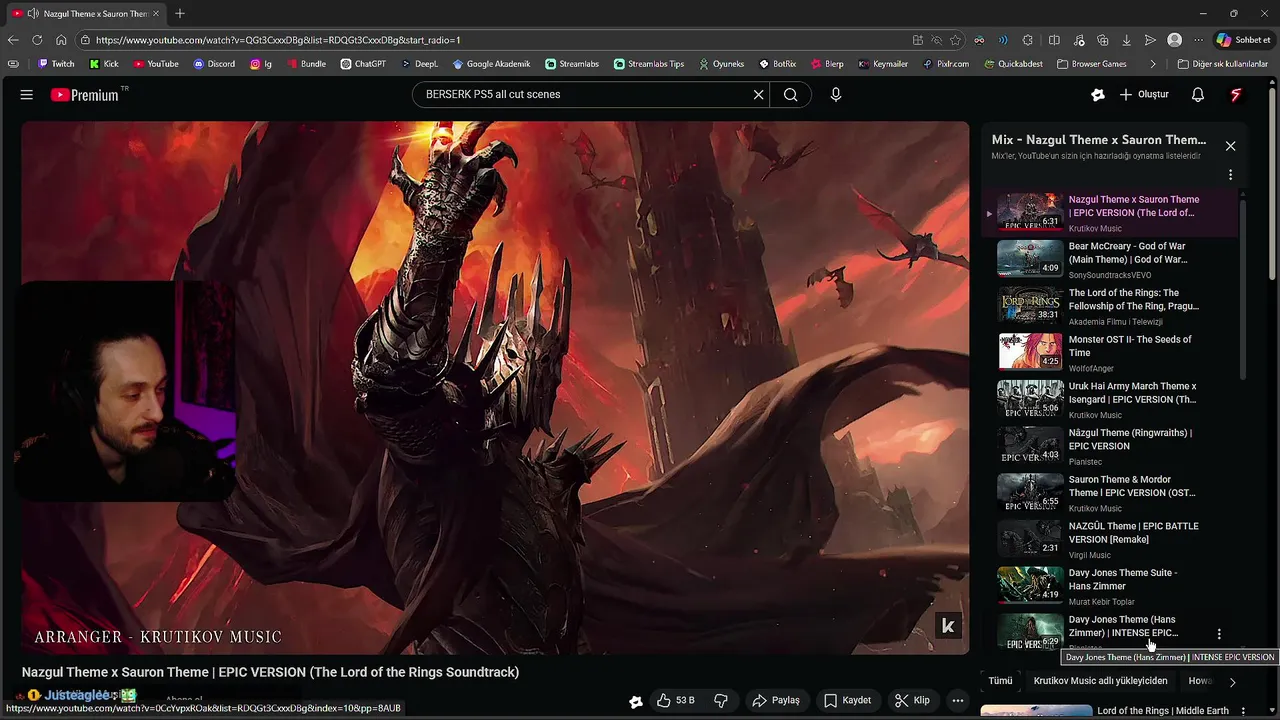
Task: Open the YouTube account avatar menu
Action: (x=1236, y=95)
